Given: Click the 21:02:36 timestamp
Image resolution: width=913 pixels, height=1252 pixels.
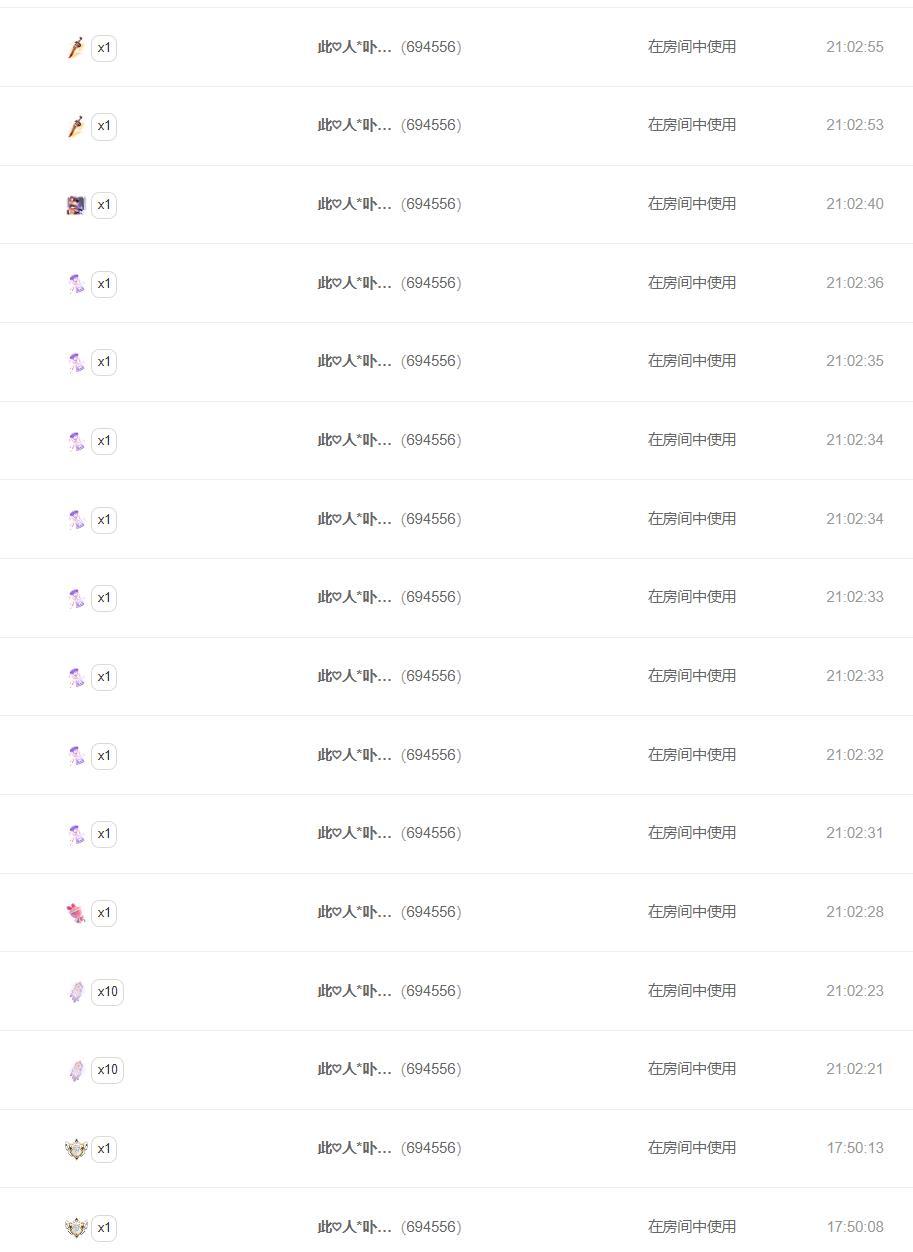Looking at the screenshot, I should pos(855,283).
